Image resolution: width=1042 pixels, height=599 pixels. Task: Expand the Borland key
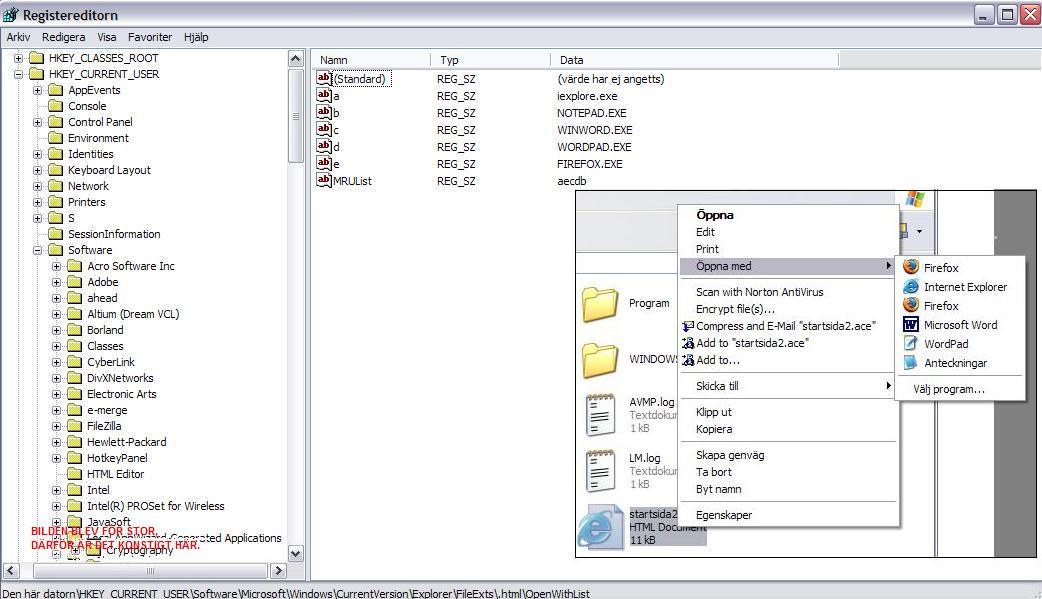point(56,330)
